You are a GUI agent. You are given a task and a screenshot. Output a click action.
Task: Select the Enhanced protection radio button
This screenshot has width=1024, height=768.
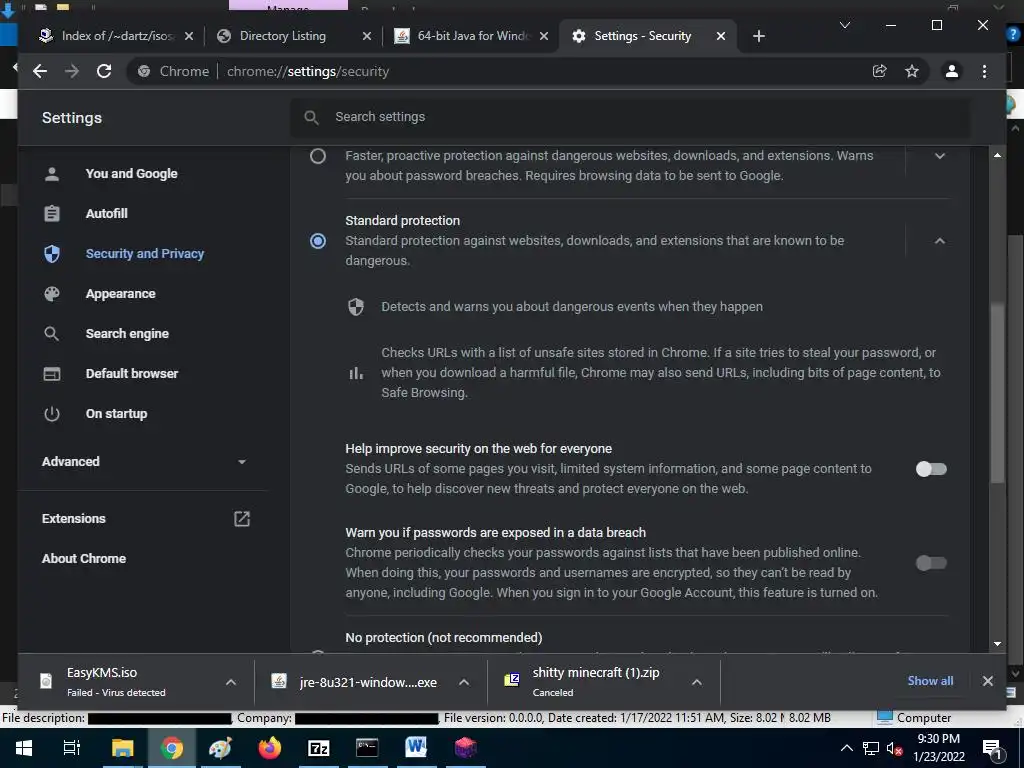click(x=317, y=156)
